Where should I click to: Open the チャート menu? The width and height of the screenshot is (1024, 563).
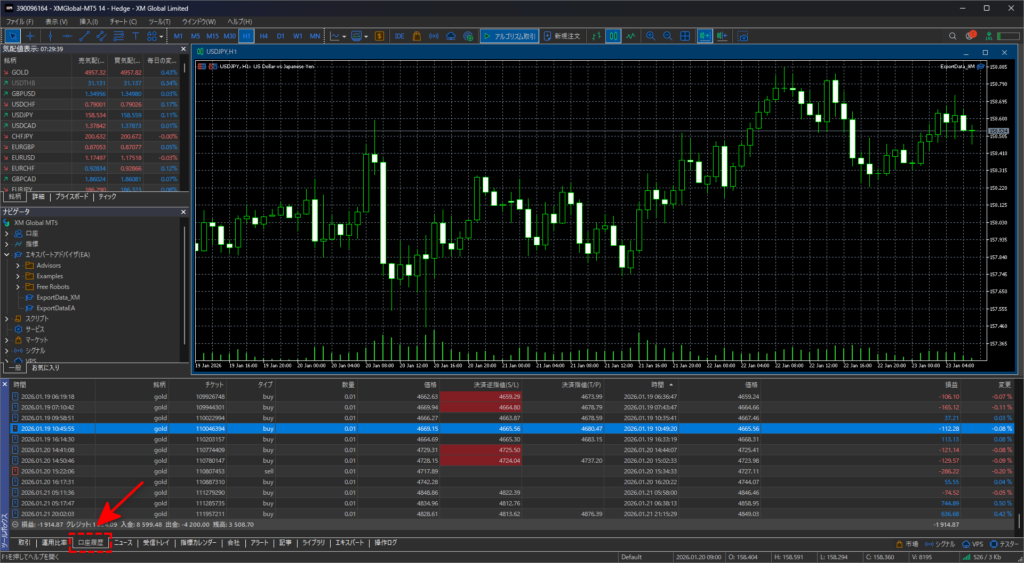click(122, 21)
